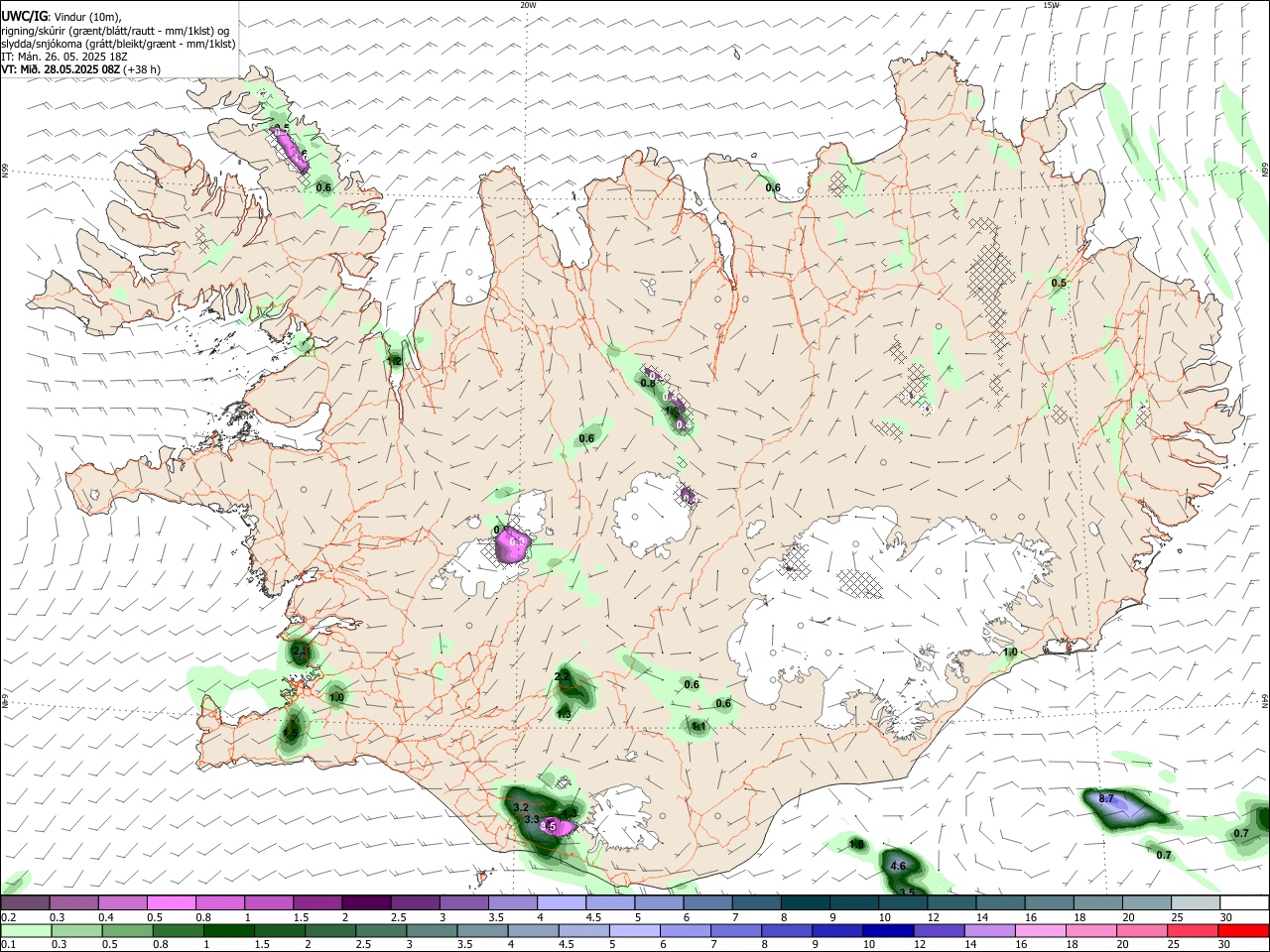Select the top-row legend swatch between 0.2 and 0.3
The height and width of the screenshot is (952, 1270).
(x=25, y=902)
